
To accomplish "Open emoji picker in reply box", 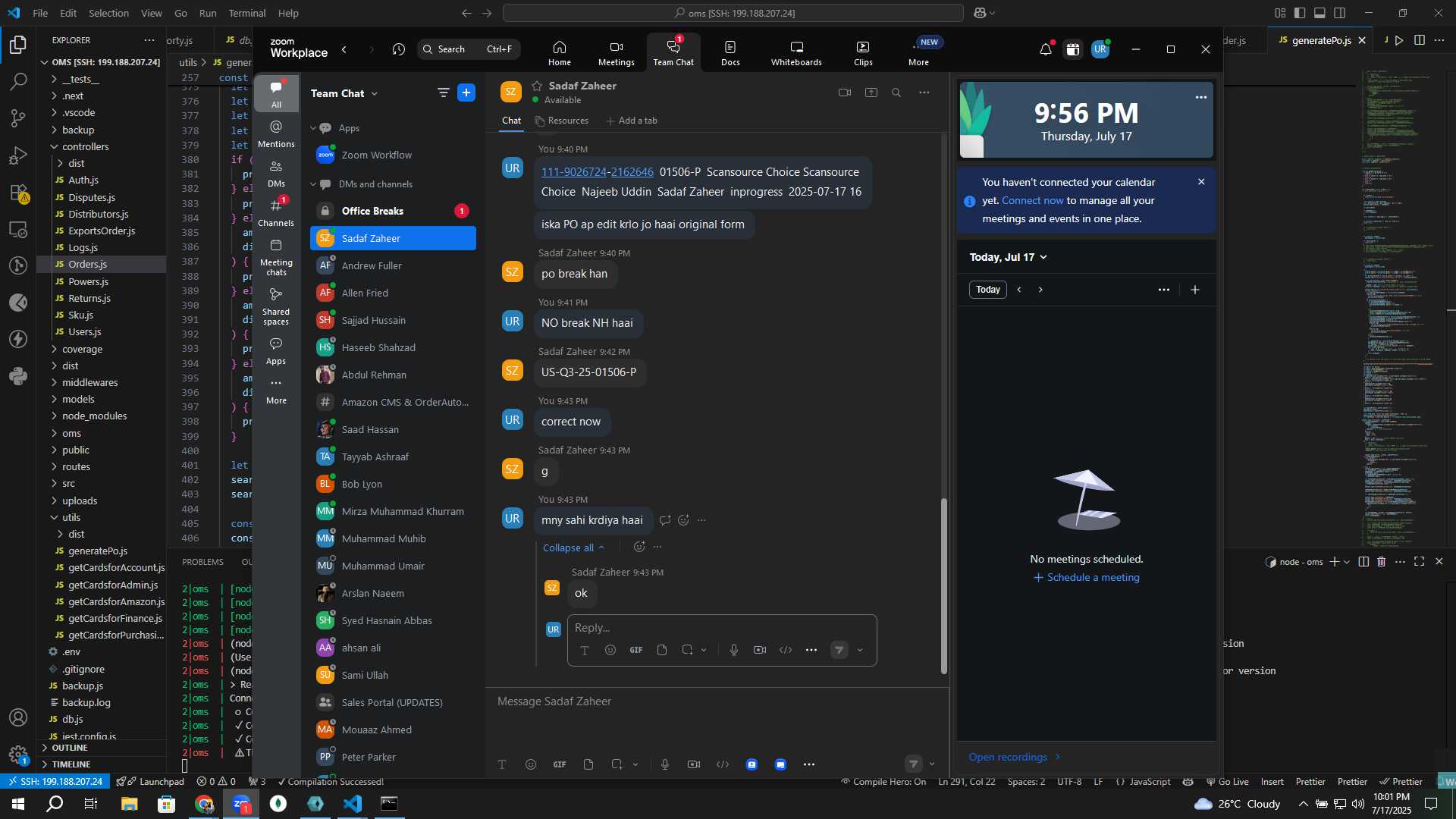I will click(610, 650).
